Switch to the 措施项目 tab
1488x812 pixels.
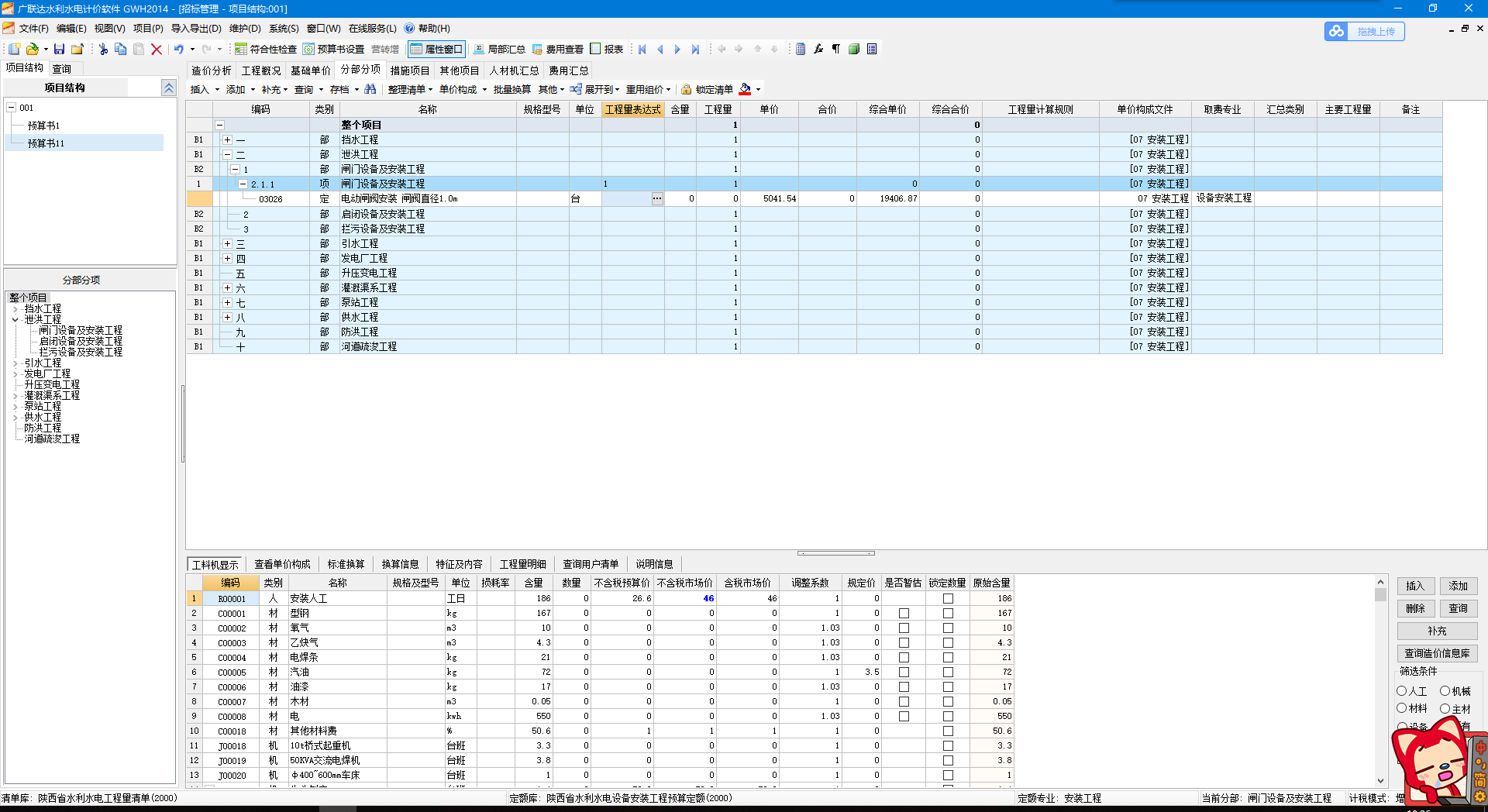(x=410, y=71)
